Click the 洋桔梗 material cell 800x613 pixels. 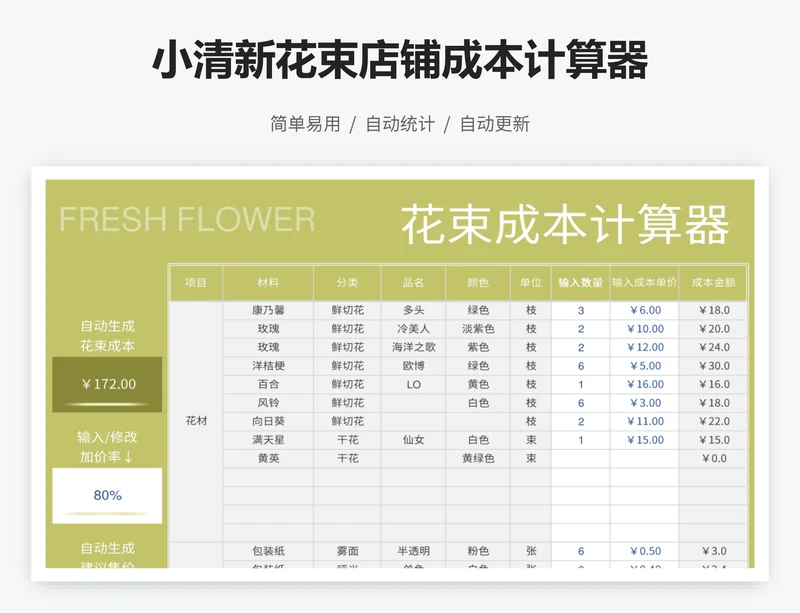(x=268, y=366)
